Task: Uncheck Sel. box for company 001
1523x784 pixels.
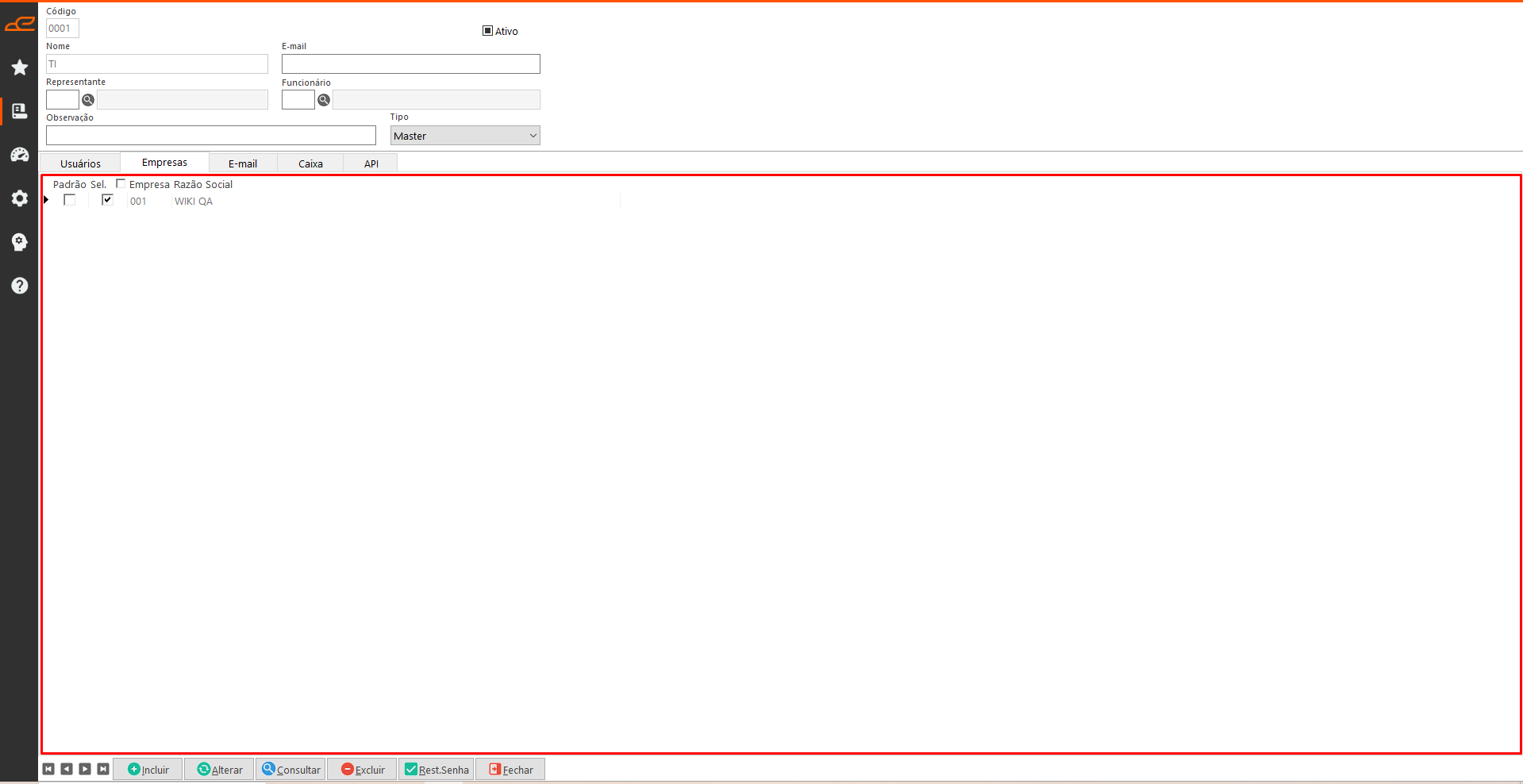Action: 107,200
